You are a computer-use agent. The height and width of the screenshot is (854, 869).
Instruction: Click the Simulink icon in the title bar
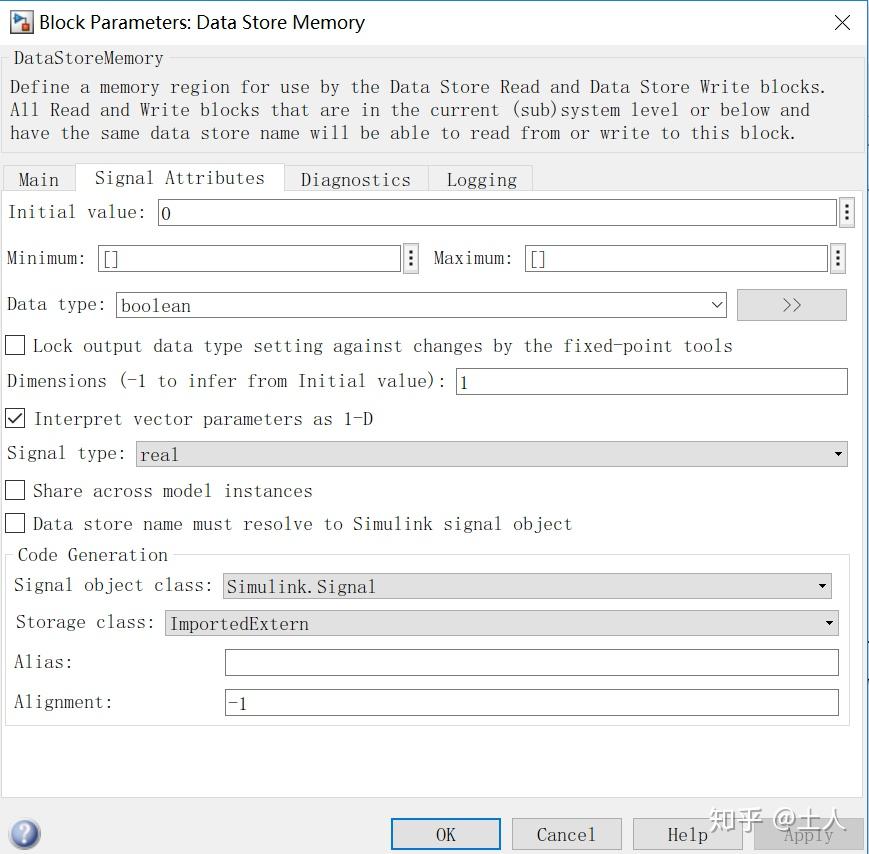[x=21, y=21]
